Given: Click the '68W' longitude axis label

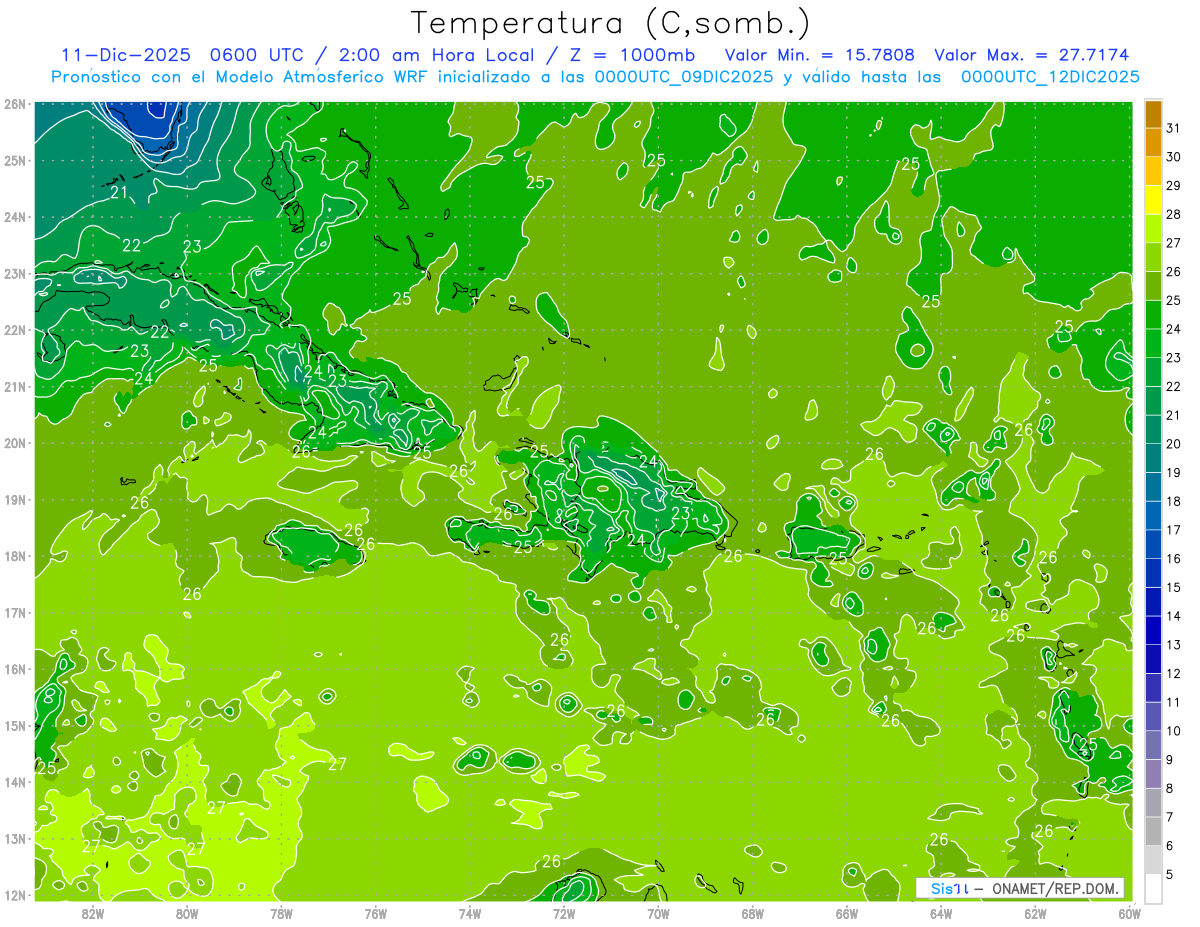Looking at the screenshot, I should click(753, 913).
